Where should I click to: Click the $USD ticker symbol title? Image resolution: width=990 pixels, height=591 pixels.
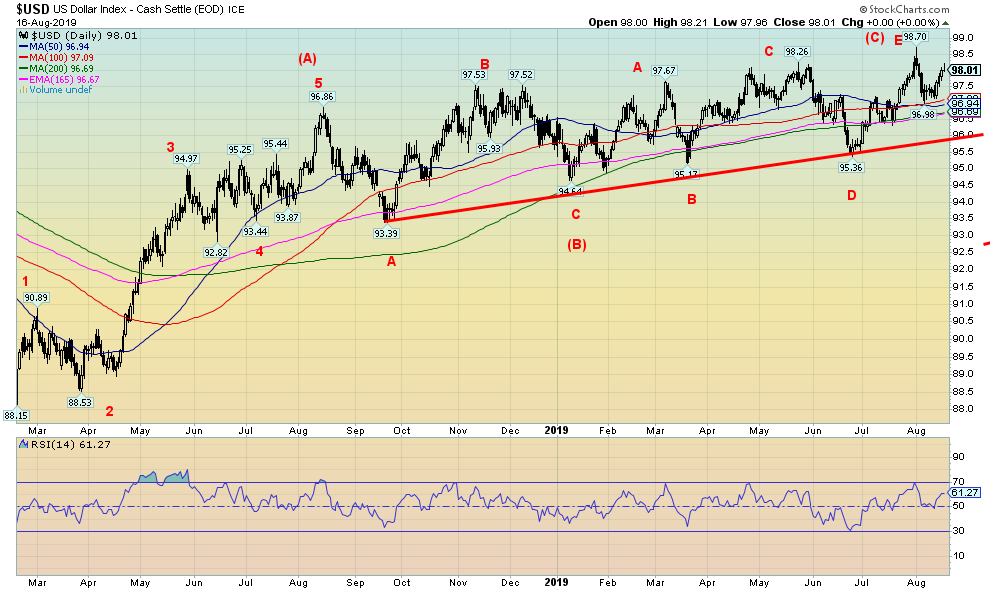pos(25,8)
